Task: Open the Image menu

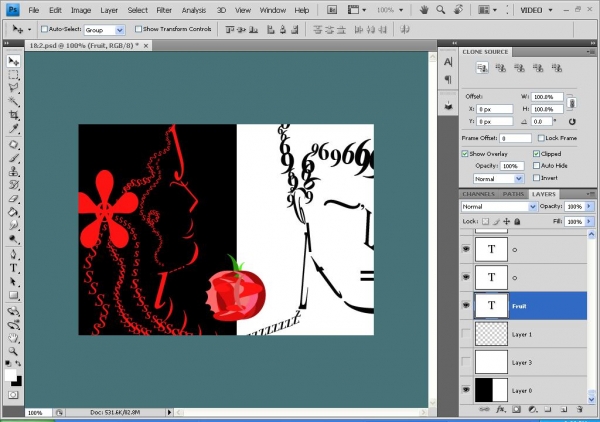Action: [81, 10]
